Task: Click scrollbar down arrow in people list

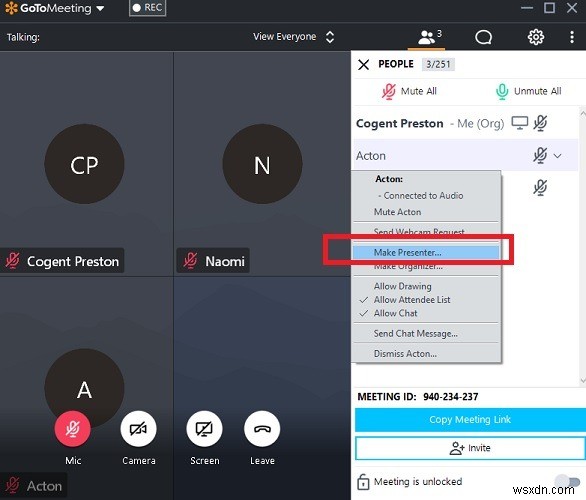Action: (583, 381)
